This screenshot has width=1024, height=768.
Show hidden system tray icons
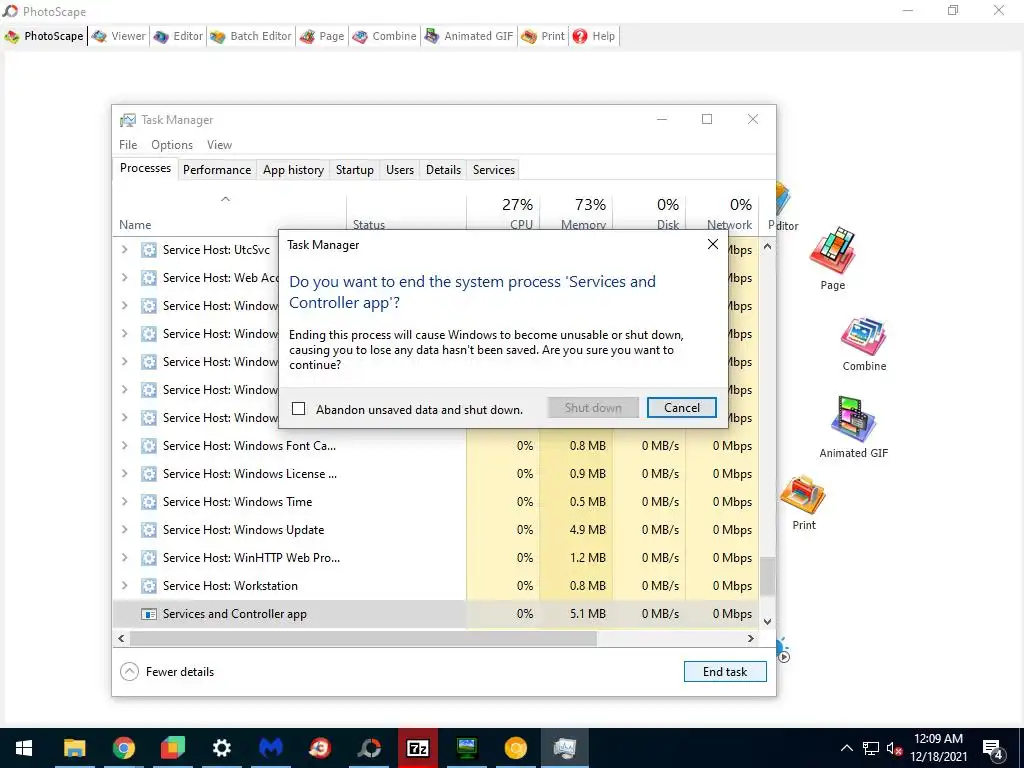tap(846, 748)
